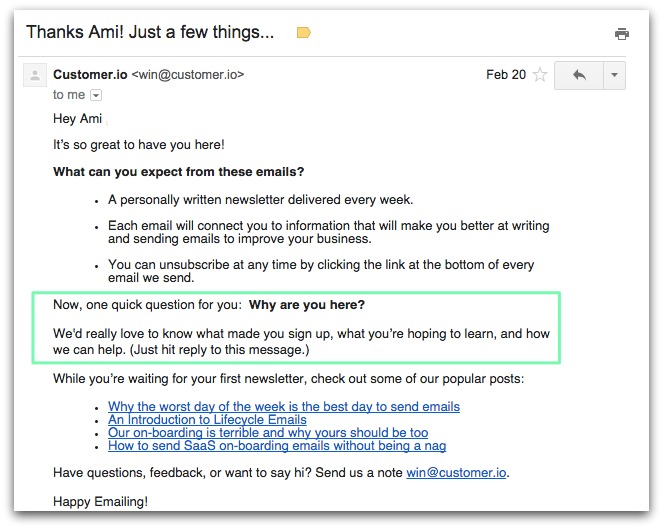Open "Our on-boarding is terrible" post link
The image size is (663, 529).
click(268, 433)
